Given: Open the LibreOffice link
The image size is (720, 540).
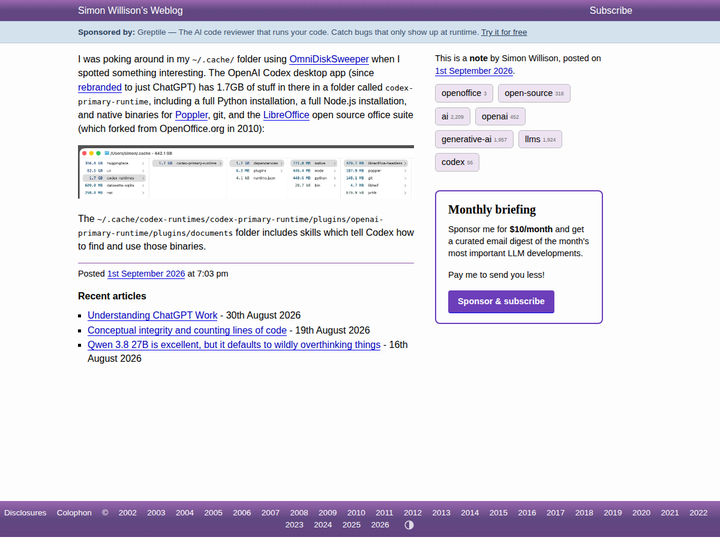Looking at the screenshot, I should click(286, 115).
